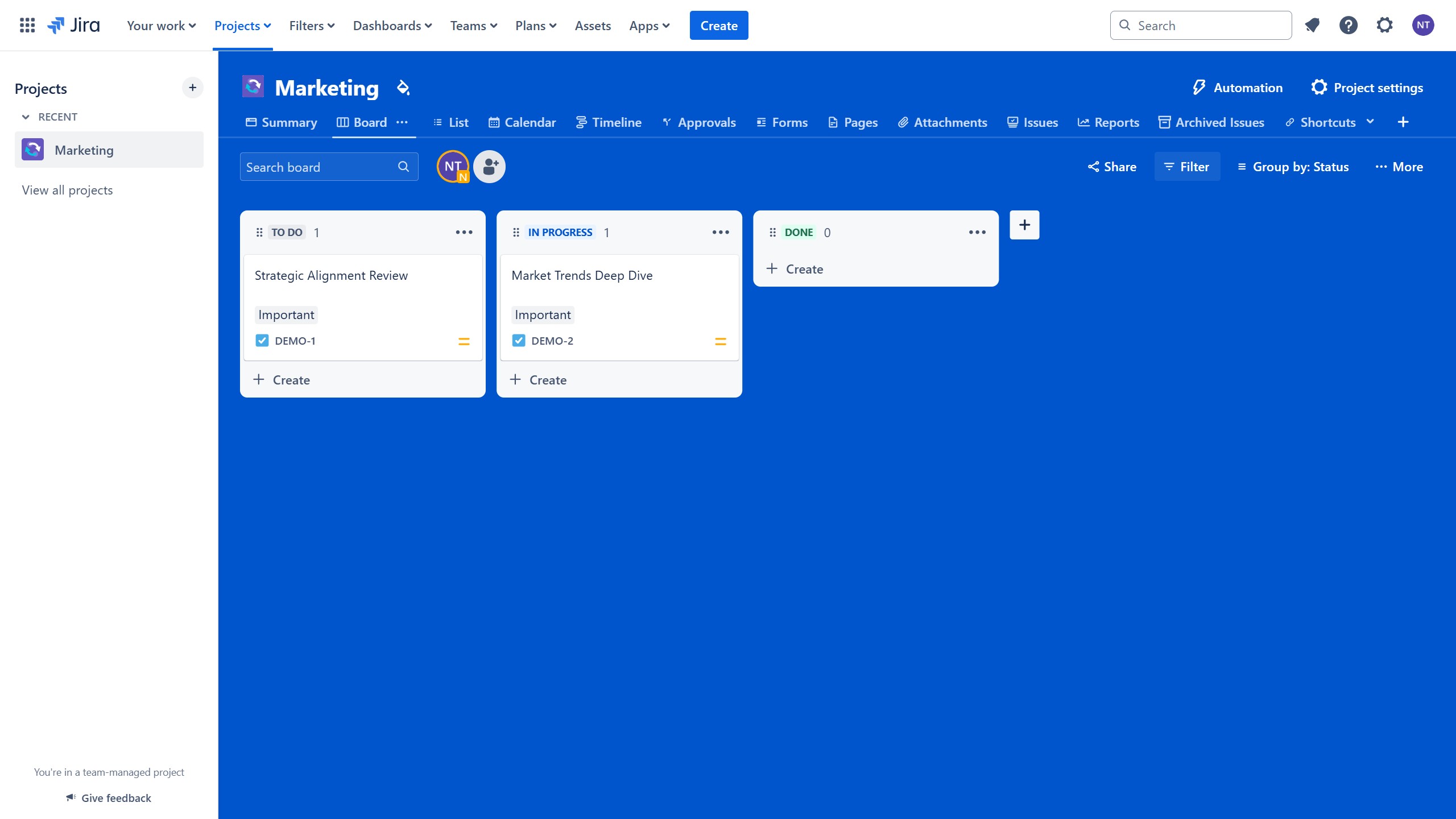Switch to the Timeline tab
1456x819 pixels.
(x=608, y=122)
